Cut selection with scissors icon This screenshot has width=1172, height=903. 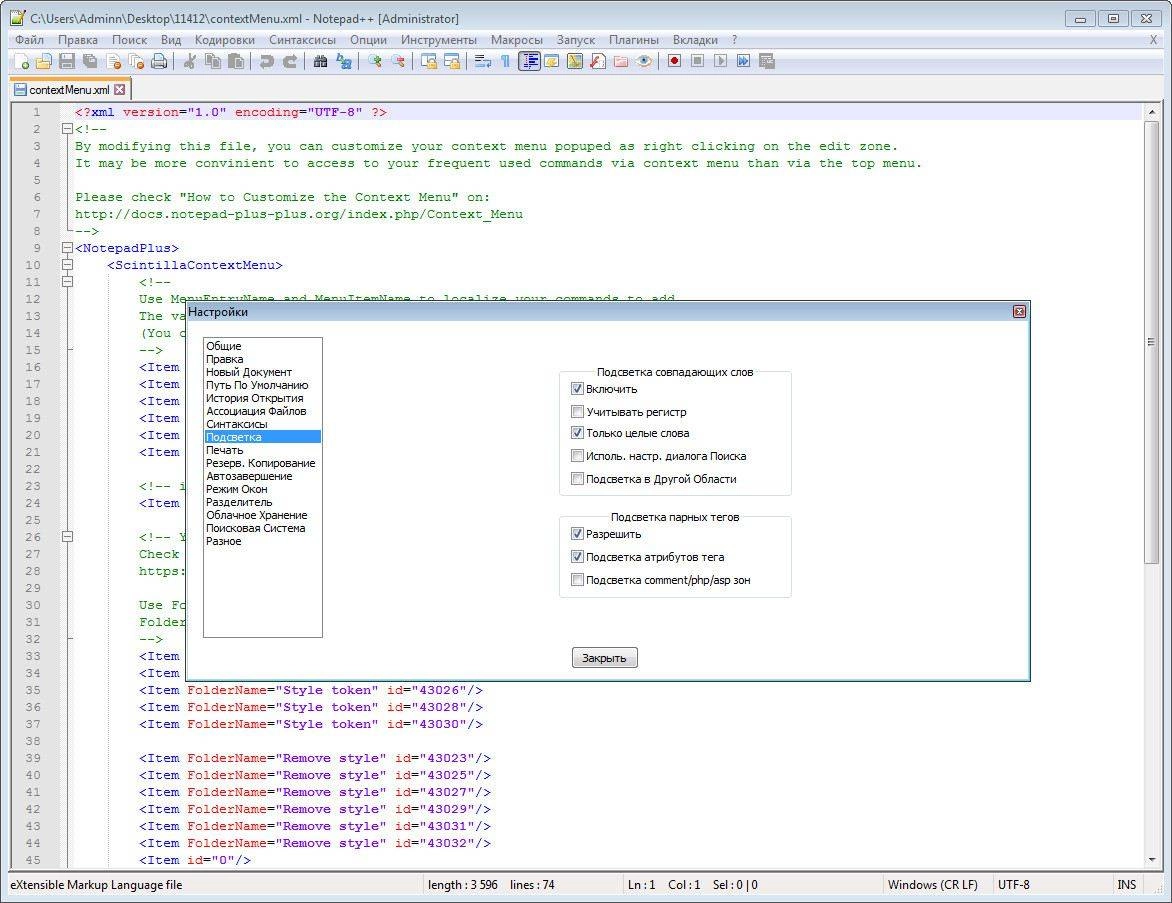(x=190, y=61)
